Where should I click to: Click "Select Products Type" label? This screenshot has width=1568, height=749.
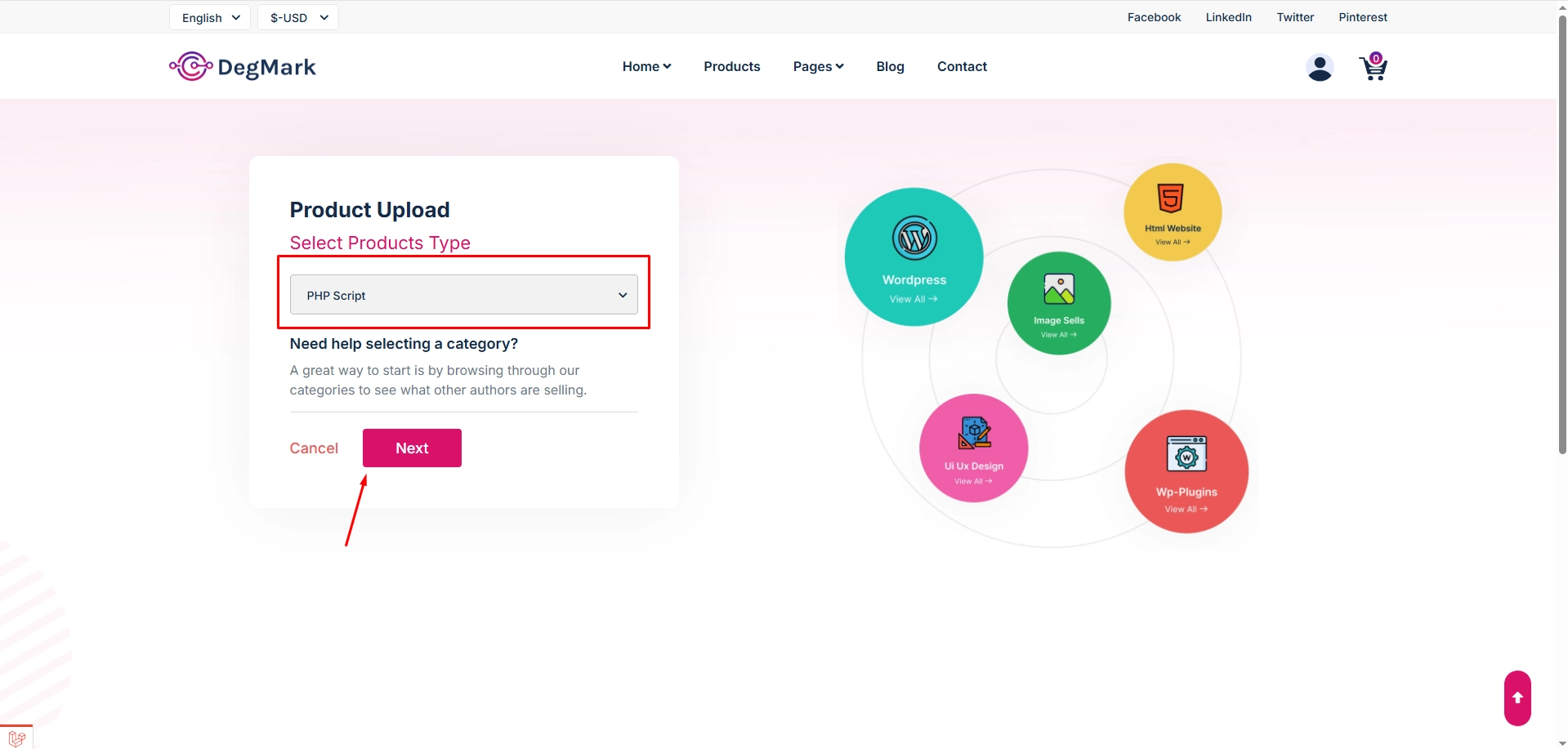point(380,243)
